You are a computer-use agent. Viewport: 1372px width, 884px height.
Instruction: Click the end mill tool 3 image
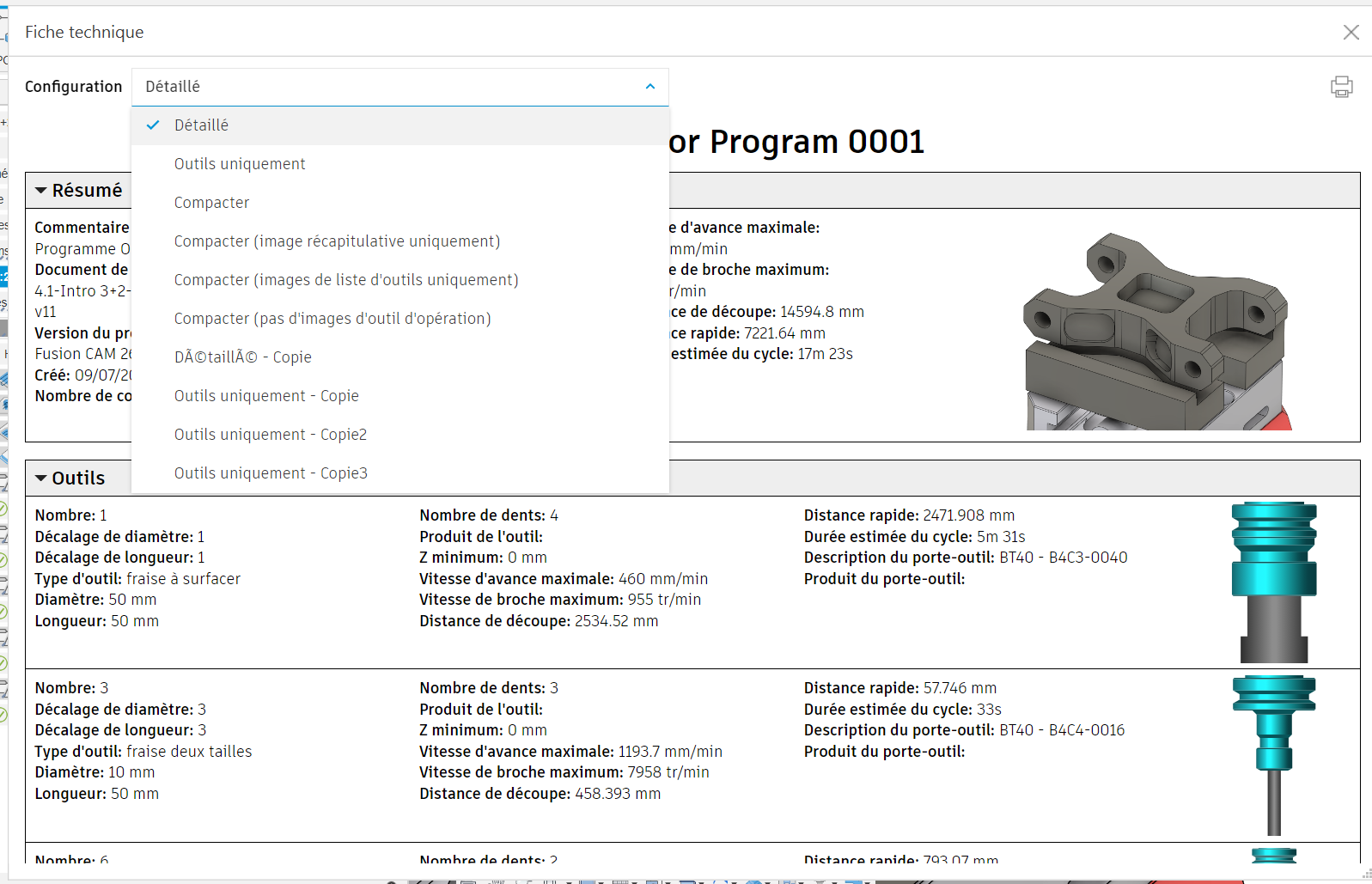point(1273,754)
